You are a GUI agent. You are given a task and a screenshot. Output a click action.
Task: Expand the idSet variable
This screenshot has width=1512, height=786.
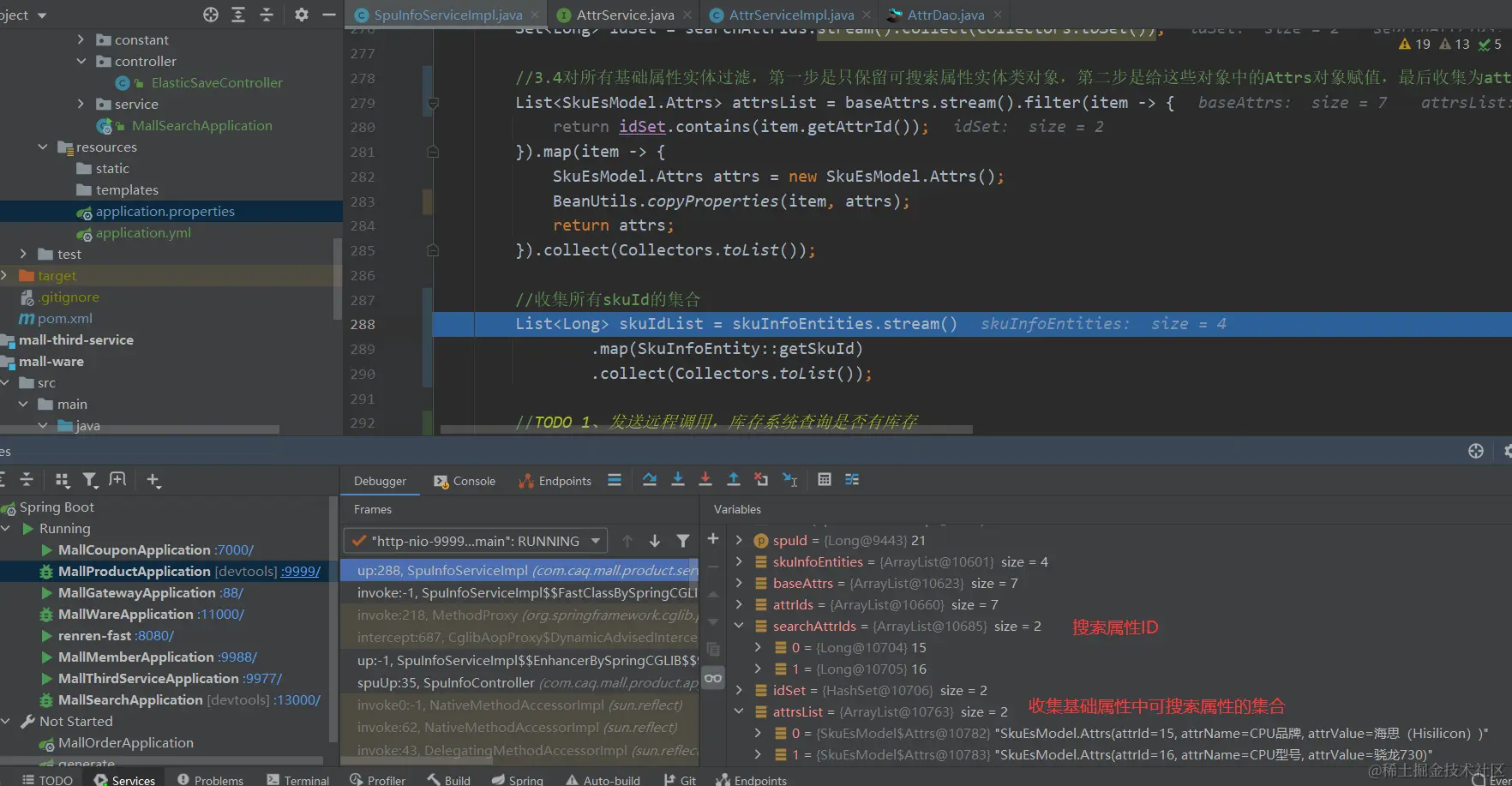click(739, 690)
